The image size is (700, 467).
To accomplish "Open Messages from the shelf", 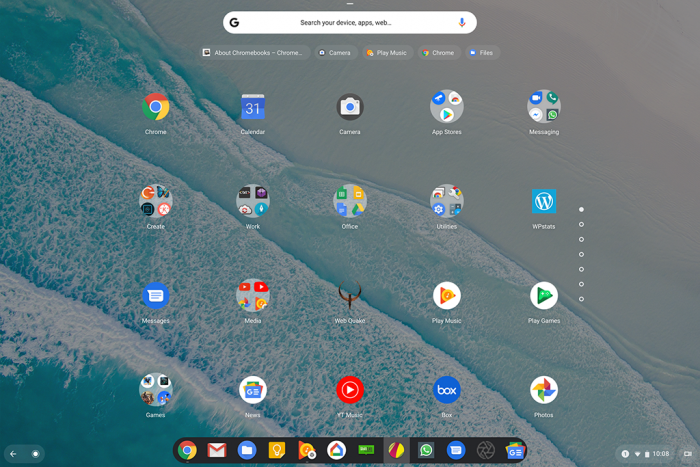I will coord(456,450).
